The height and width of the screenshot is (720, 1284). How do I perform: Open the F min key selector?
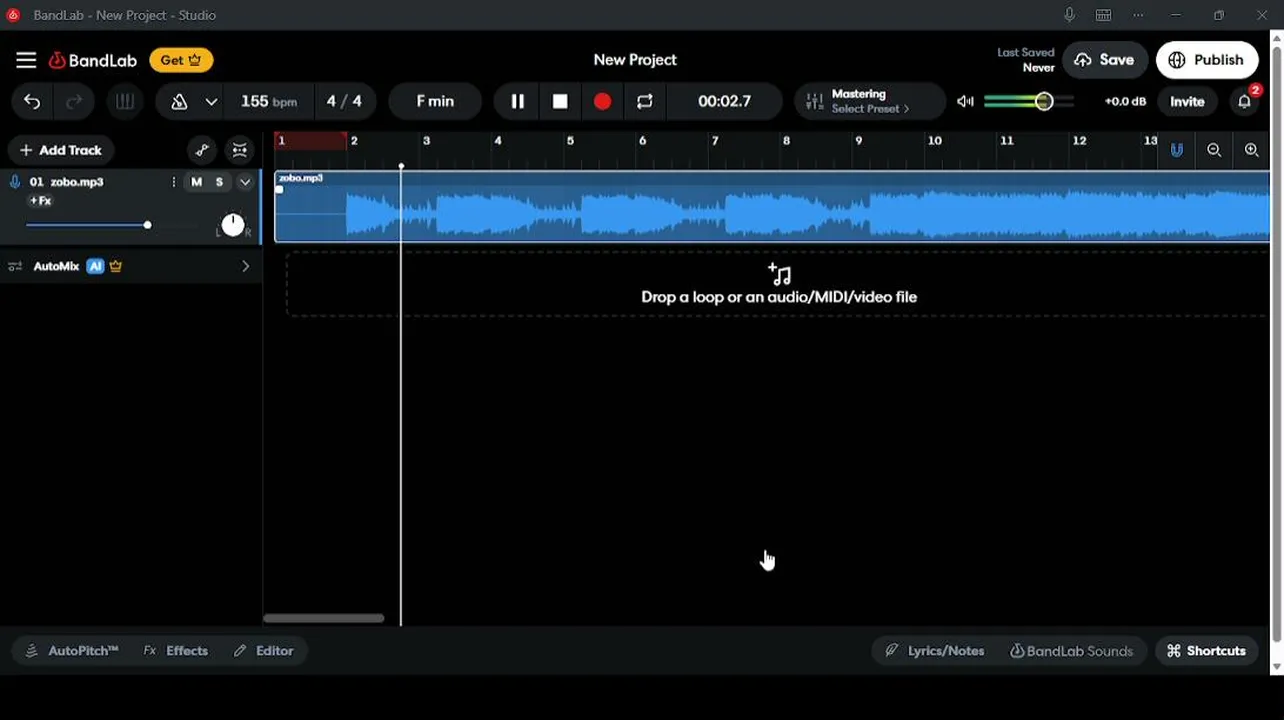click(x=435, y=101)
